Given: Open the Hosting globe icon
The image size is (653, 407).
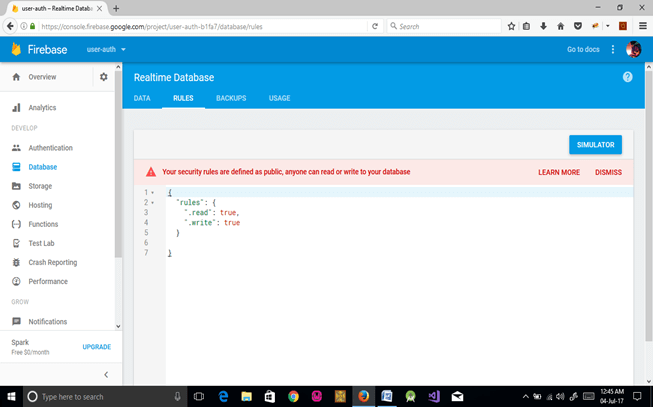Looking at the screenshot, I should click(16, 205).
